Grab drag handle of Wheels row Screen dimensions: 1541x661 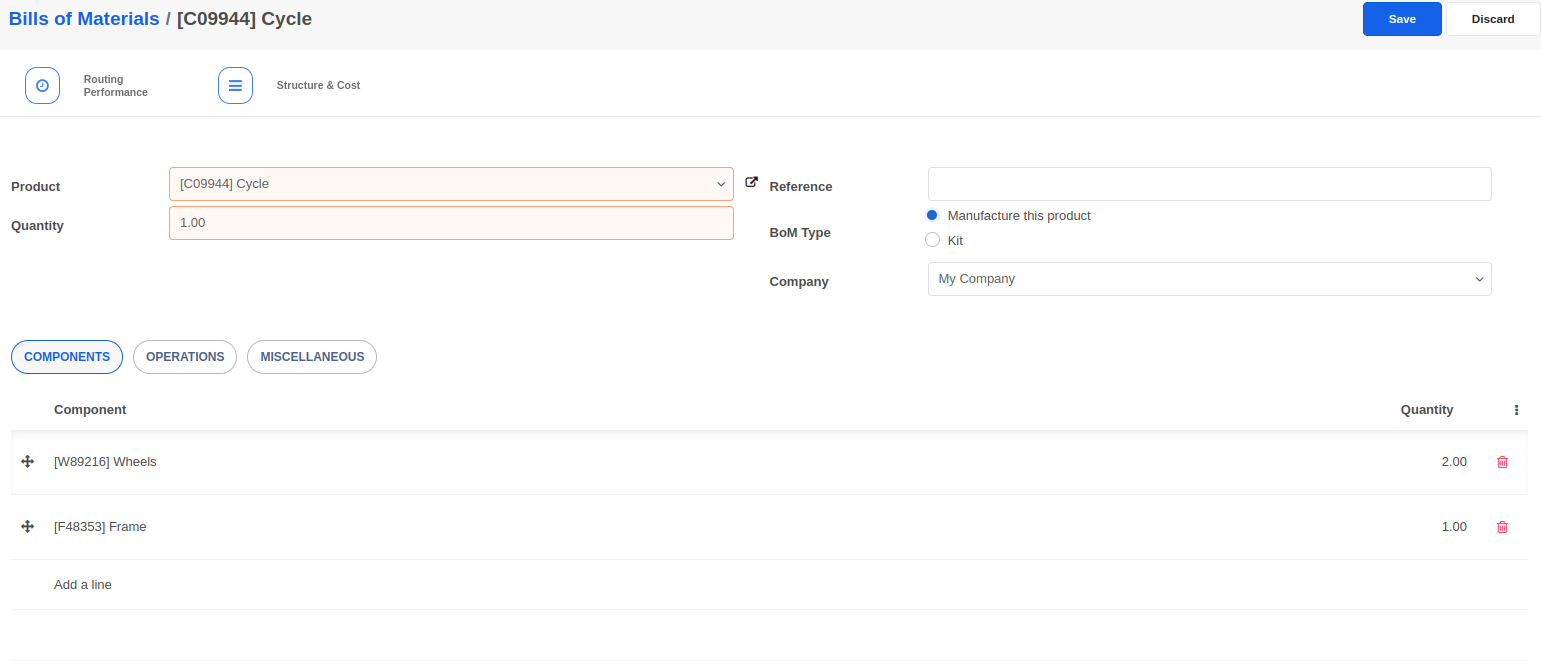[x=28, y=462]
